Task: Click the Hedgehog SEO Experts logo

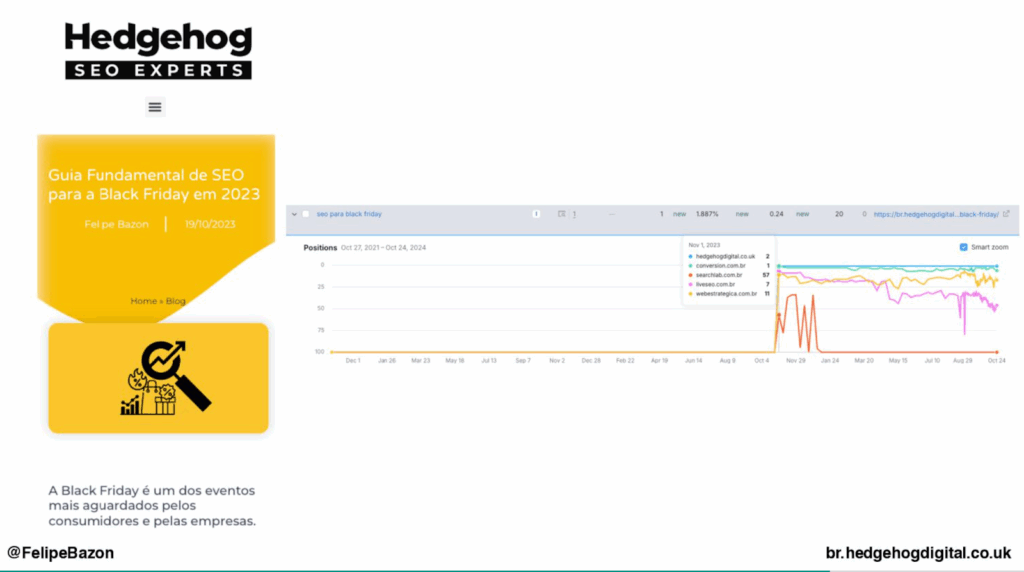Action: (x=158, y=51)
